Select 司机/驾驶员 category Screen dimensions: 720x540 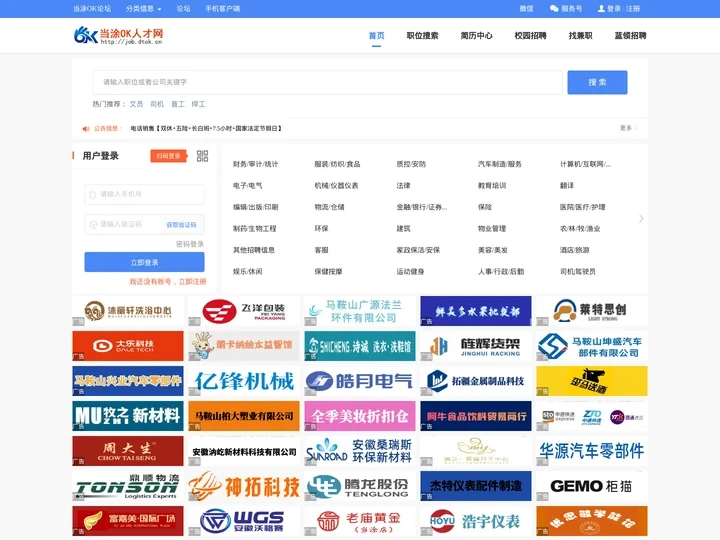coord(578,272)
